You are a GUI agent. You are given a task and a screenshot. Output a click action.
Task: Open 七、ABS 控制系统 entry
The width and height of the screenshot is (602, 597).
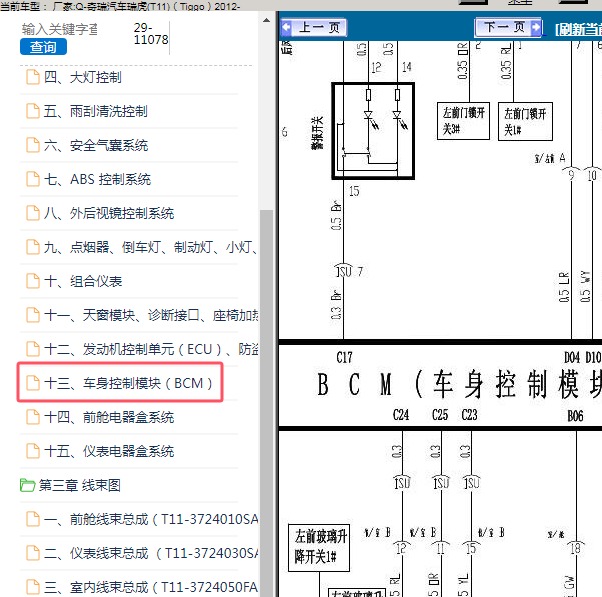tap(97, 179)
